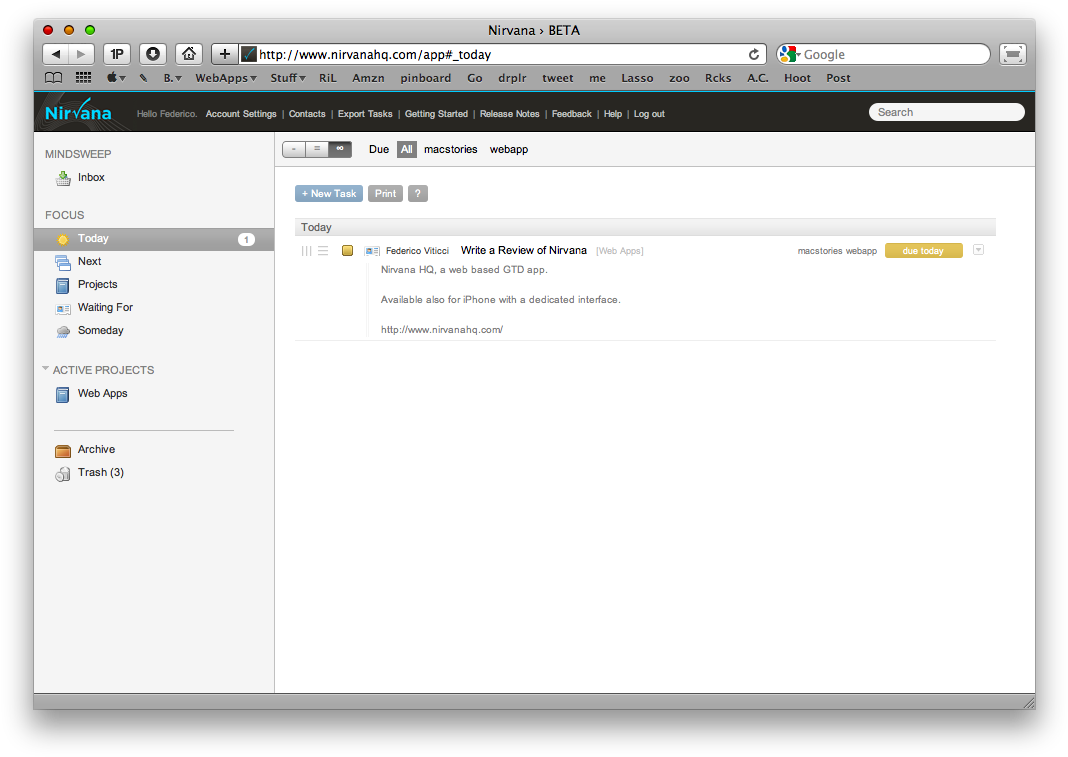Click the browser URL address bar

pos(501,55)
